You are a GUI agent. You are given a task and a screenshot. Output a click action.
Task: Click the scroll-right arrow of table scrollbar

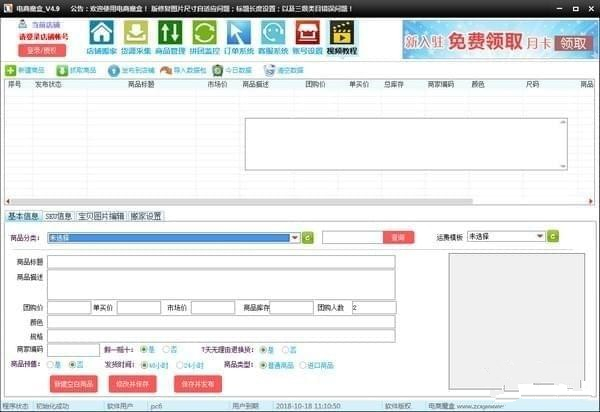point(591,201)
